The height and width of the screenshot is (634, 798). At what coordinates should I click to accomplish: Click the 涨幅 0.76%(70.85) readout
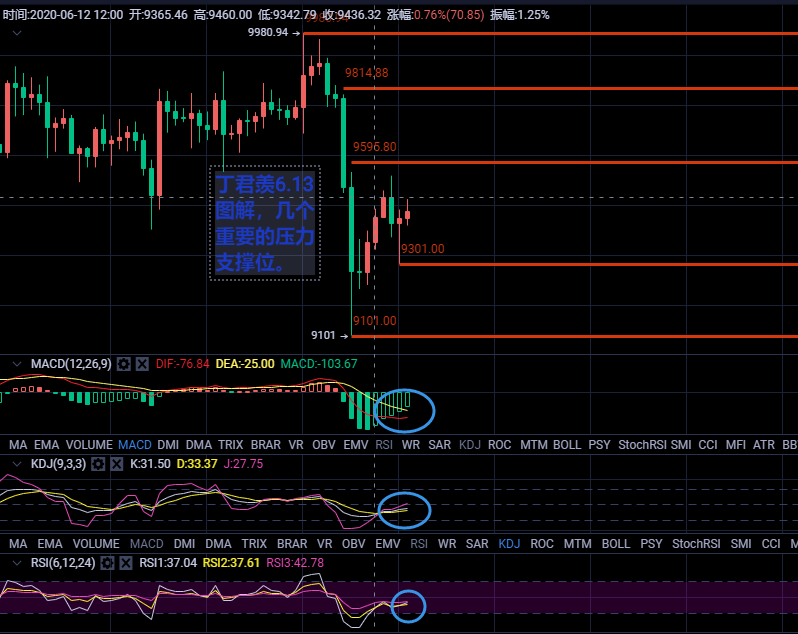(435, 15)
